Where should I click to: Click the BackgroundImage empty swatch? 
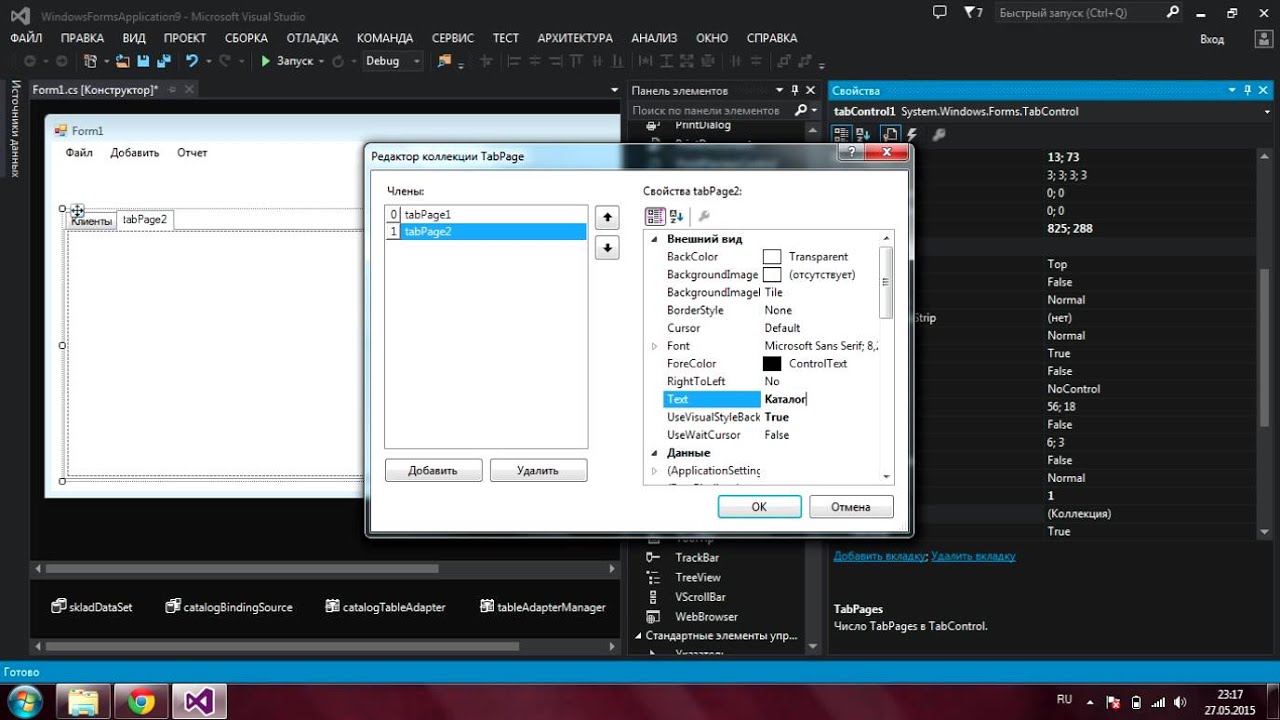click(x=772, y=275)
